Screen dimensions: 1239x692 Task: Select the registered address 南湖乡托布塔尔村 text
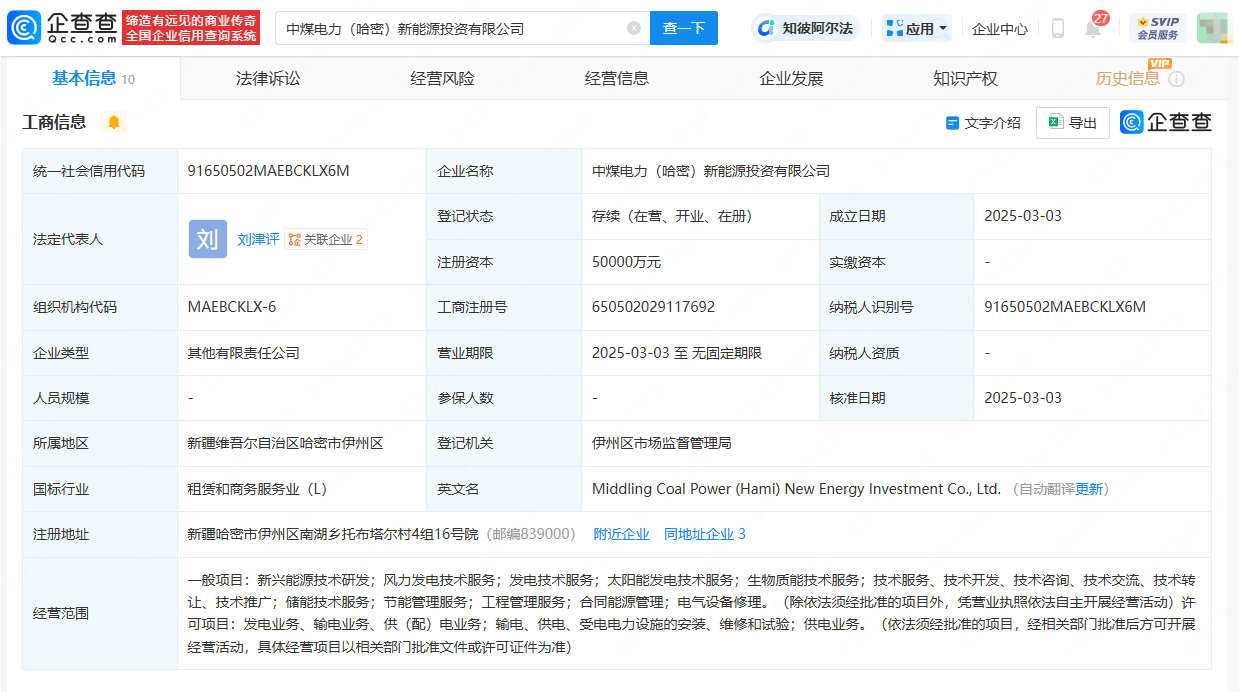pos(331,534)
